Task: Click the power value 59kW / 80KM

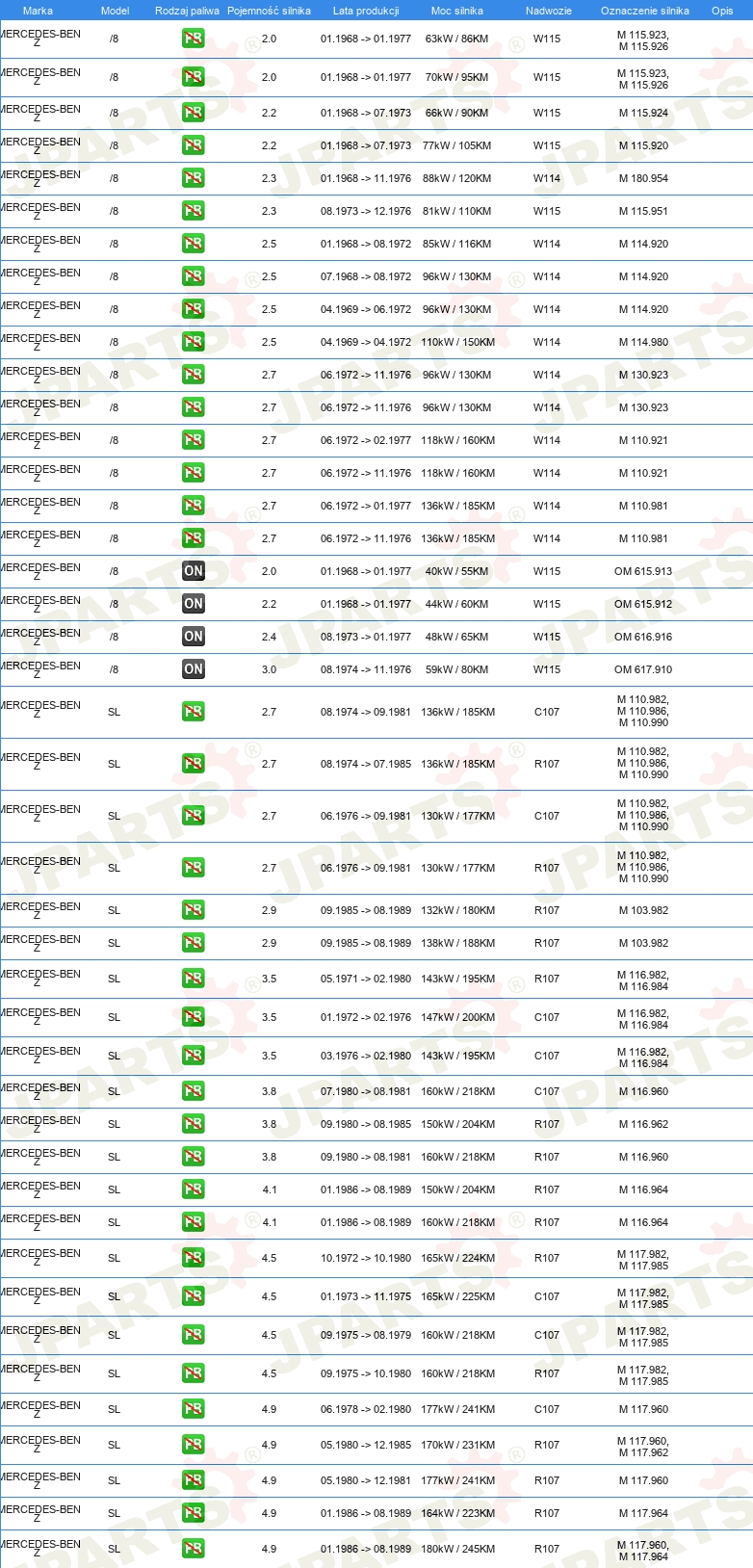Action: pos(457,670)
